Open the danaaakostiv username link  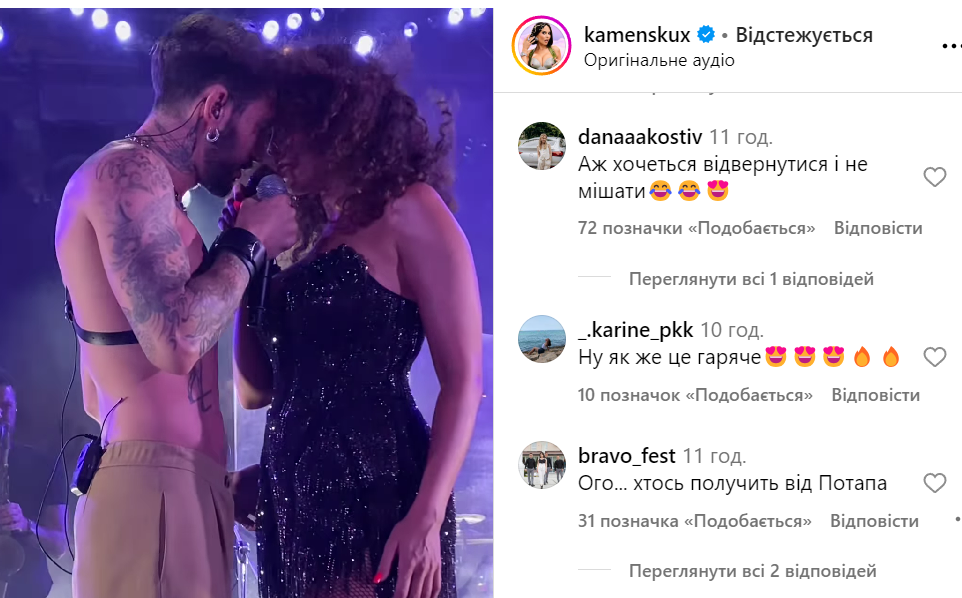tap(640, 136)
